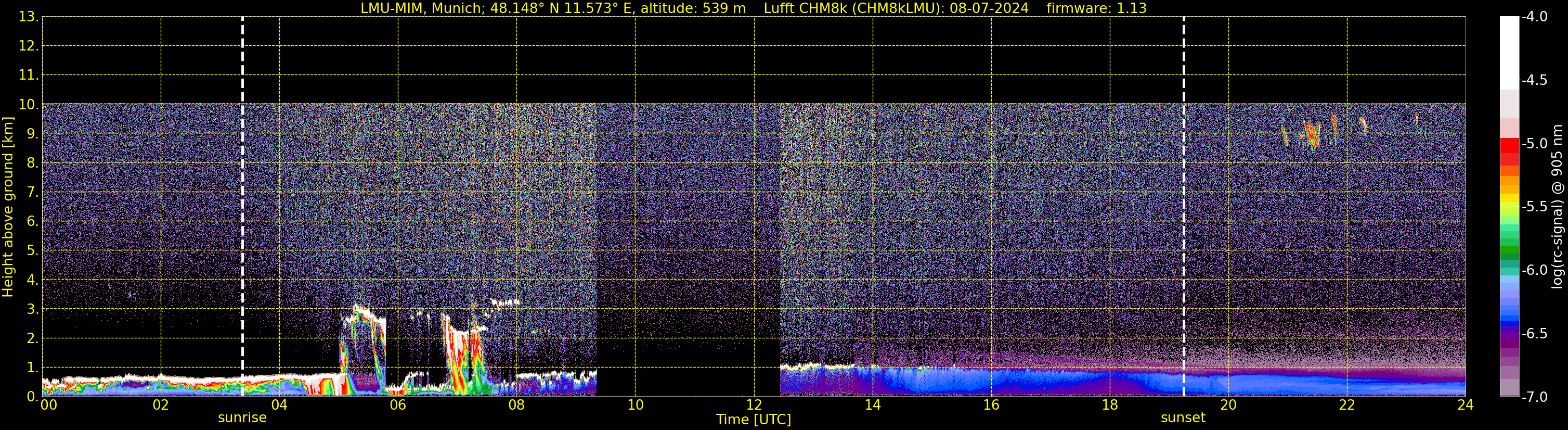The height and width of the screenshot is (430, 1568).
Task: Click the "02" hour tick on the time axis
Action: pos(161,405)
